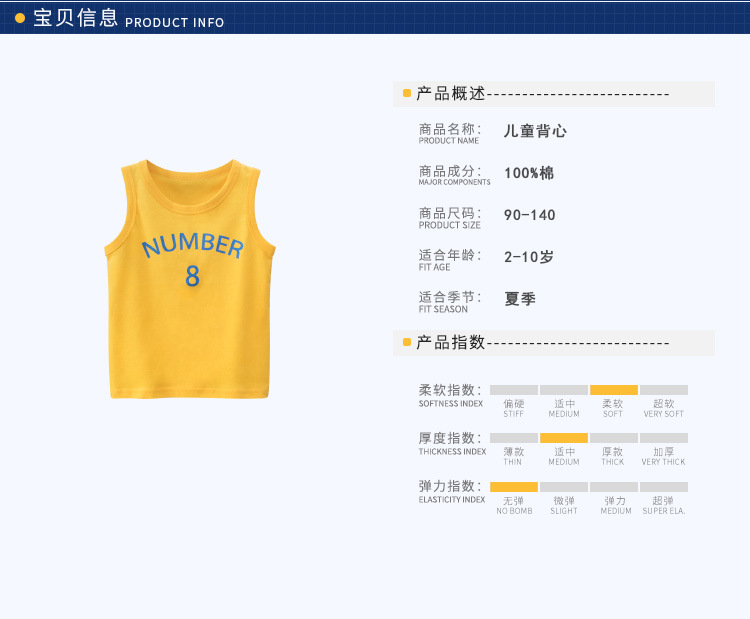
Task: Select the STIFF softness bar segment
Action: [x=514, y=390]
